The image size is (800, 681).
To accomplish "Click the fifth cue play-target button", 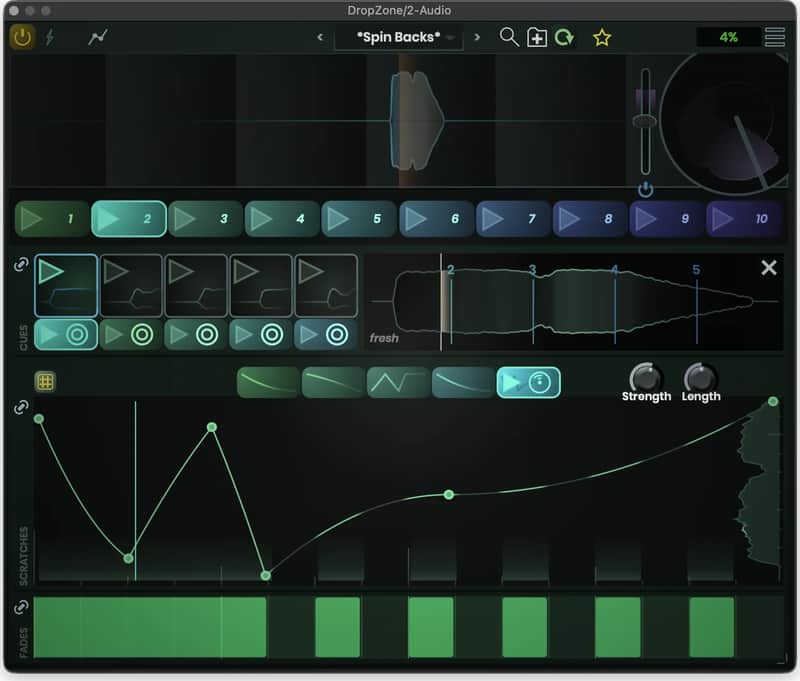I will click(326, 335).
